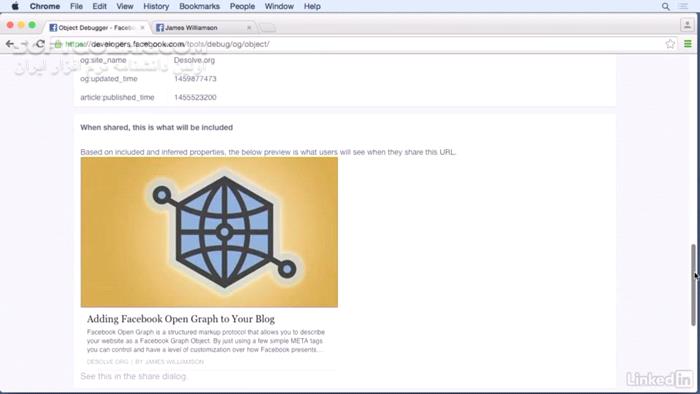
Task: Close the James Williamson tab
Action: click(249, 28)
